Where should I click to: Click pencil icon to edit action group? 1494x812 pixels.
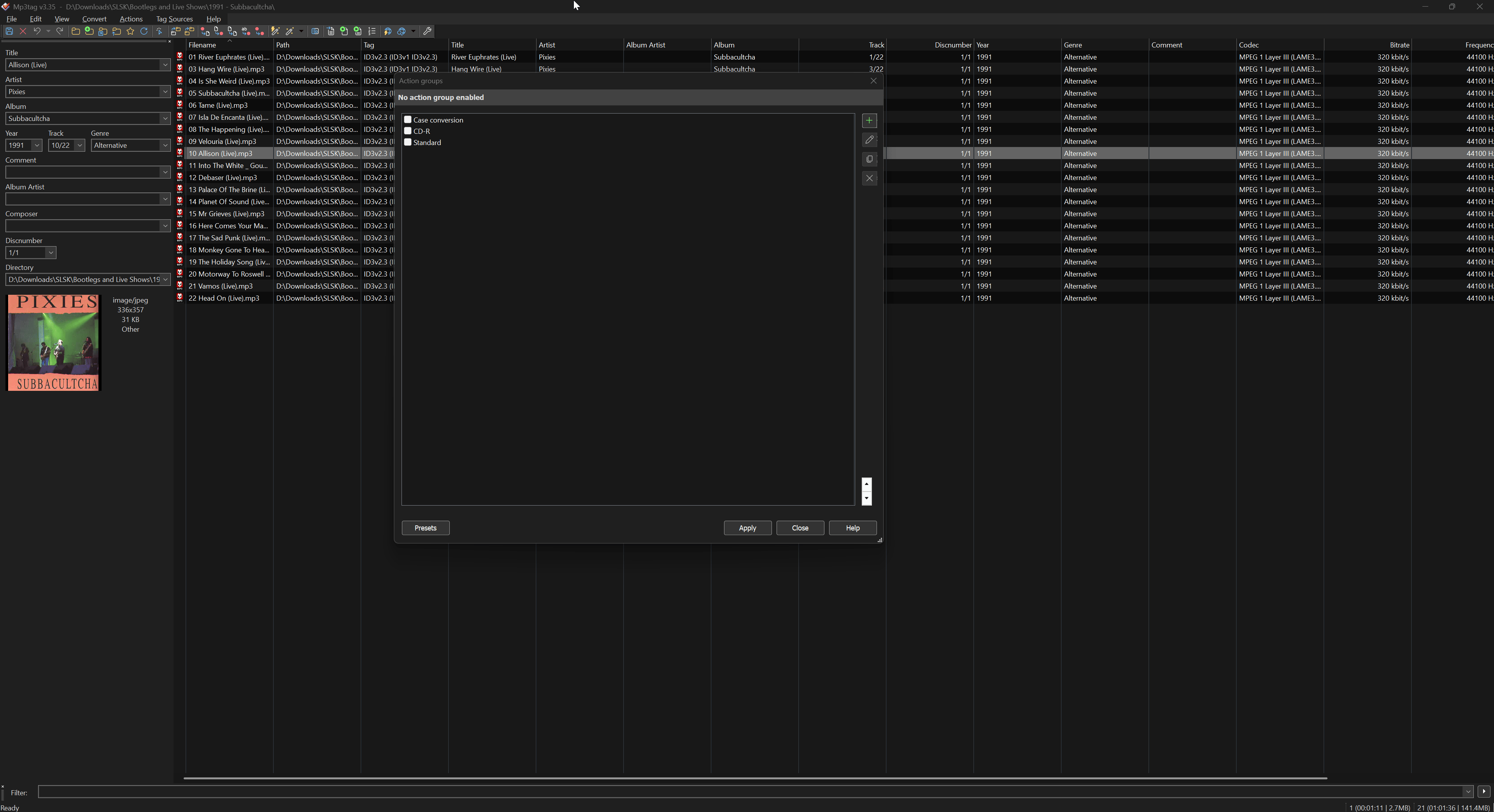[869, 140]
